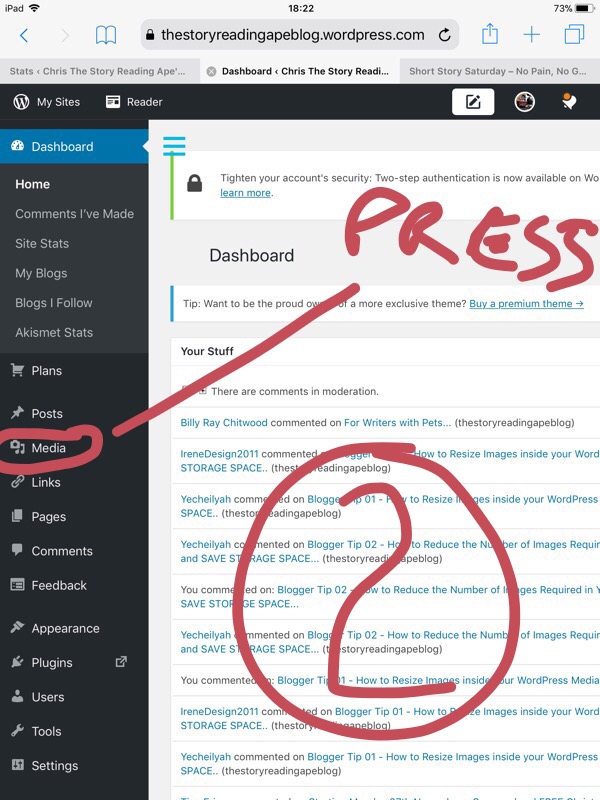Toggle the sidebar hamburger menu
Viewport: 600px width, 800px height.
click(x=174, y=146)
